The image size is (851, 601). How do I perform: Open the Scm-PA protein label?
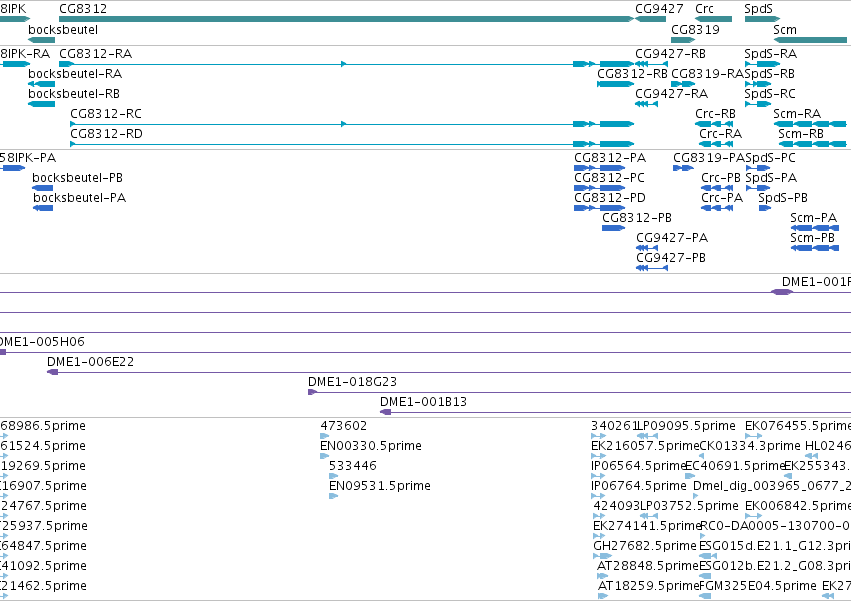pyautogui.click(x=814, y=218)
